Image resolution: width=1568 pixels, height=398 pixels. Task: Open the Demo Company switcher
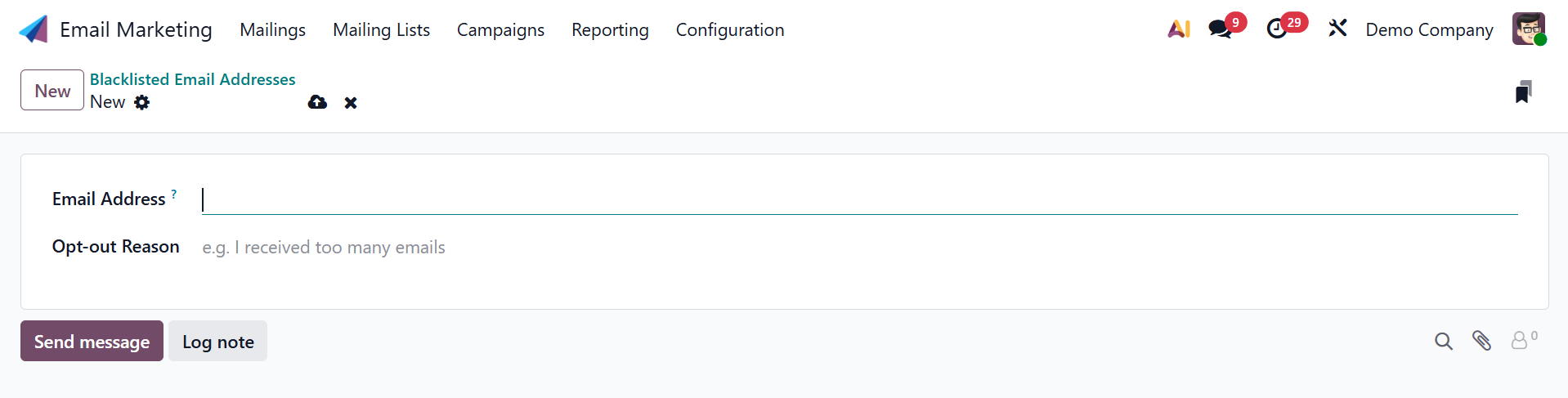1429,29
